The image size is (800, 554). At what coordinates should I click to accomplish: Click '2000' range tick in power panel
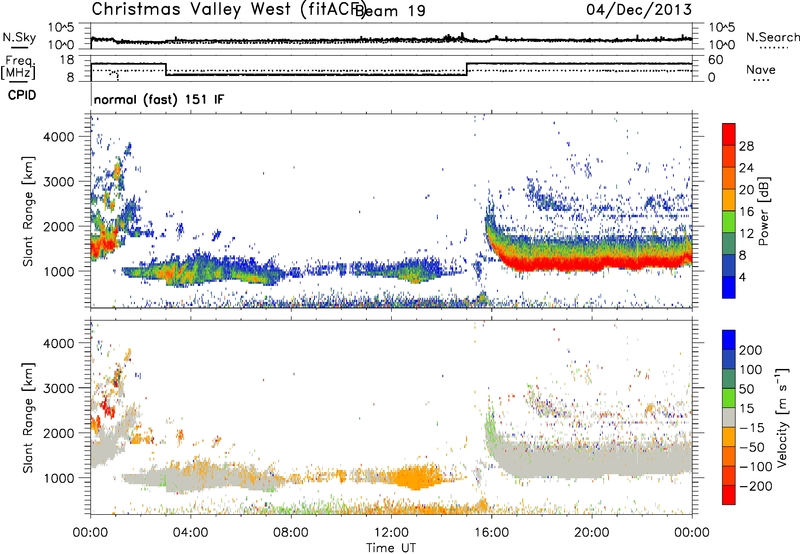58,226
